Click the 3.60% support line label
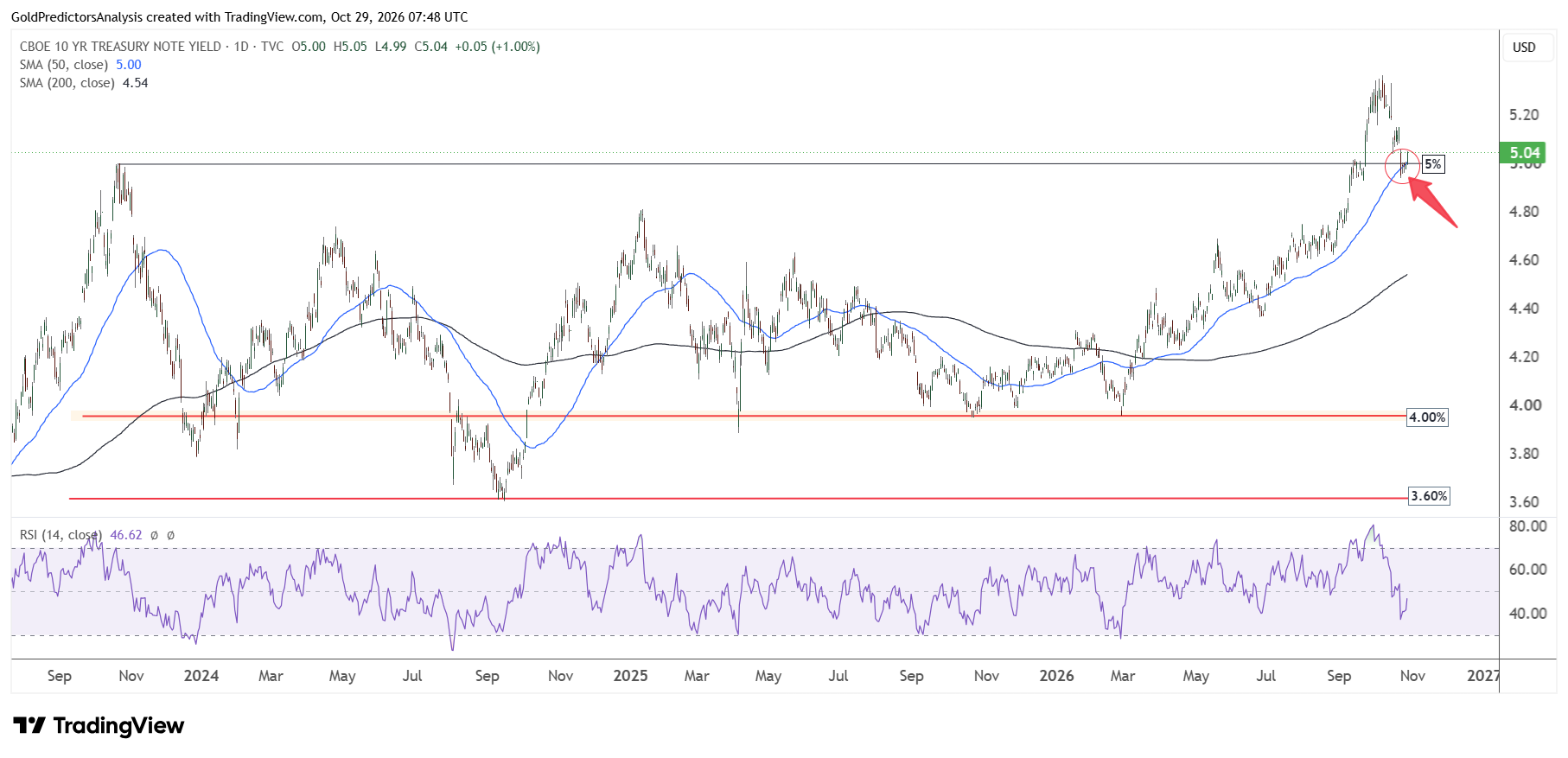The width and height of the screenshot is (1568, 758). coord(1429,496)
